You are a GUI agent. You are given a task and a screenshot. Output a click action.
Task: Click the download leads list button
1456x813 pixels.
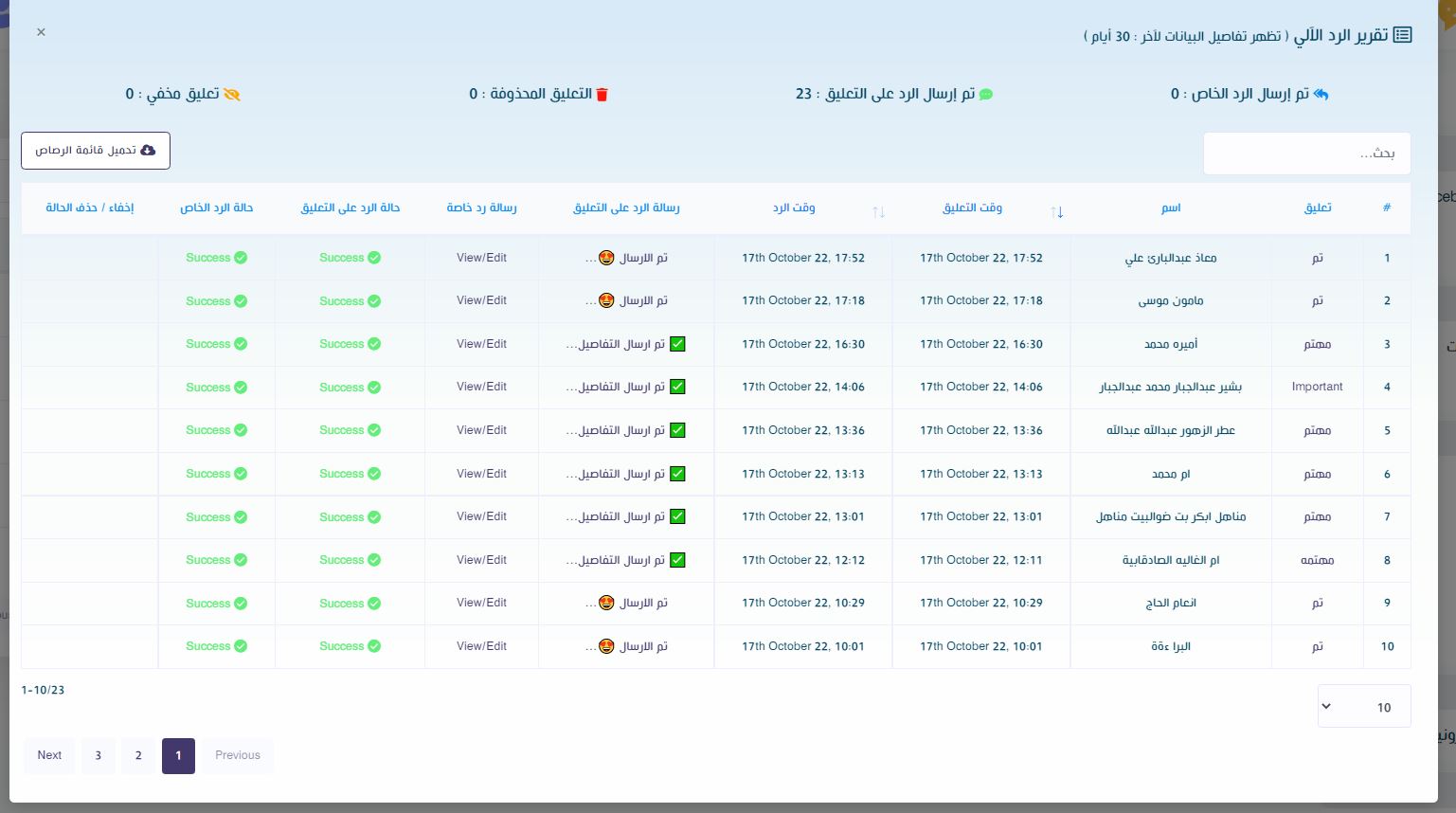[x=96, y=151]
